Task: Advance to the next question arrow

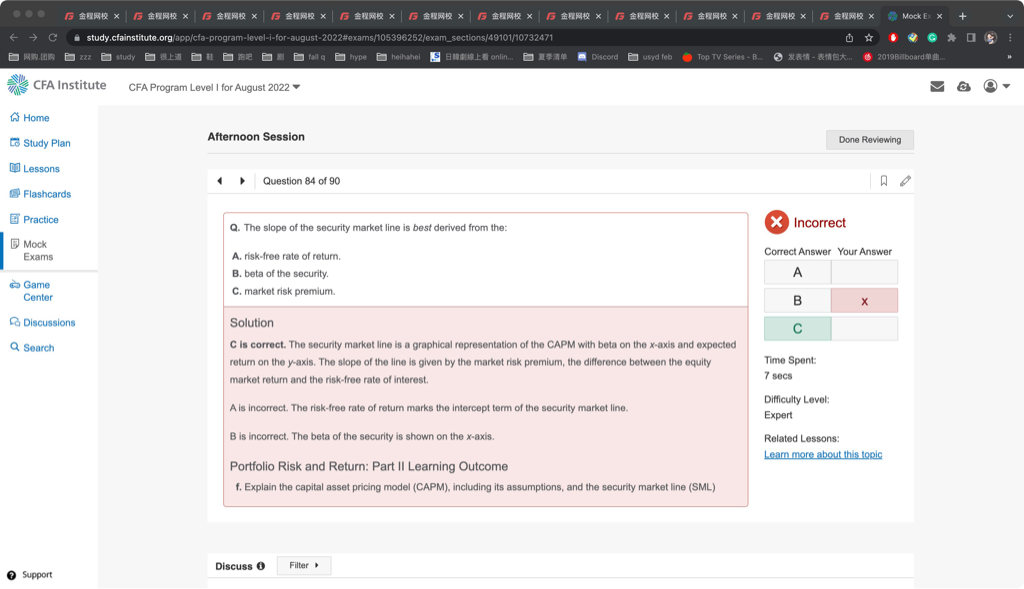Action: [242, 181]
